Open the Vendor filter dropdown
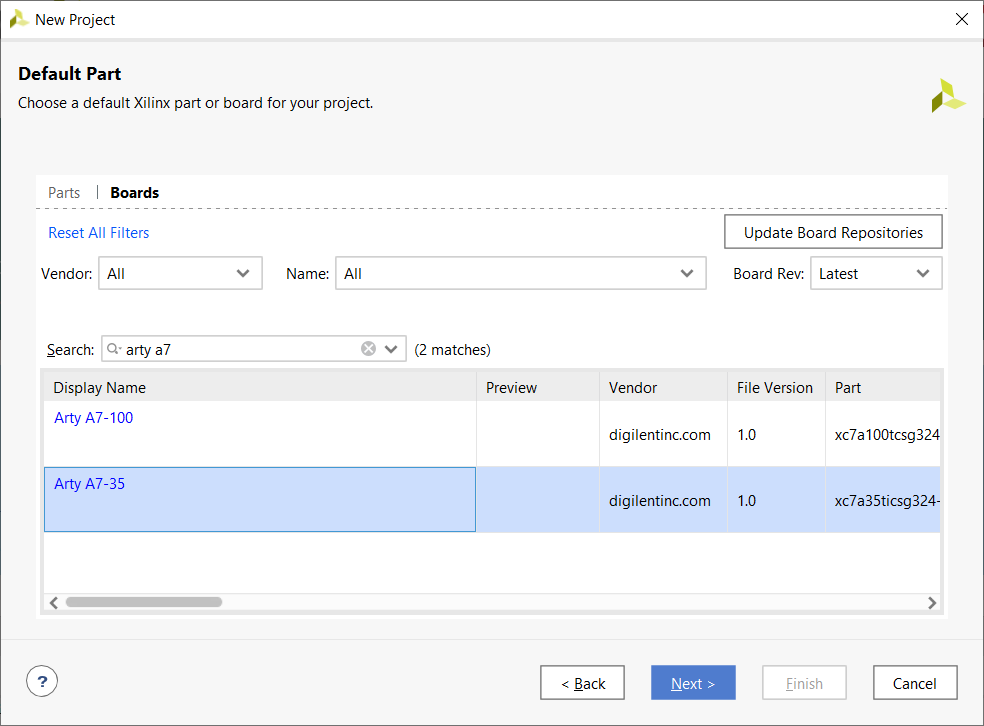The height and width of the screenshot is (726, 984). [180, 273]
